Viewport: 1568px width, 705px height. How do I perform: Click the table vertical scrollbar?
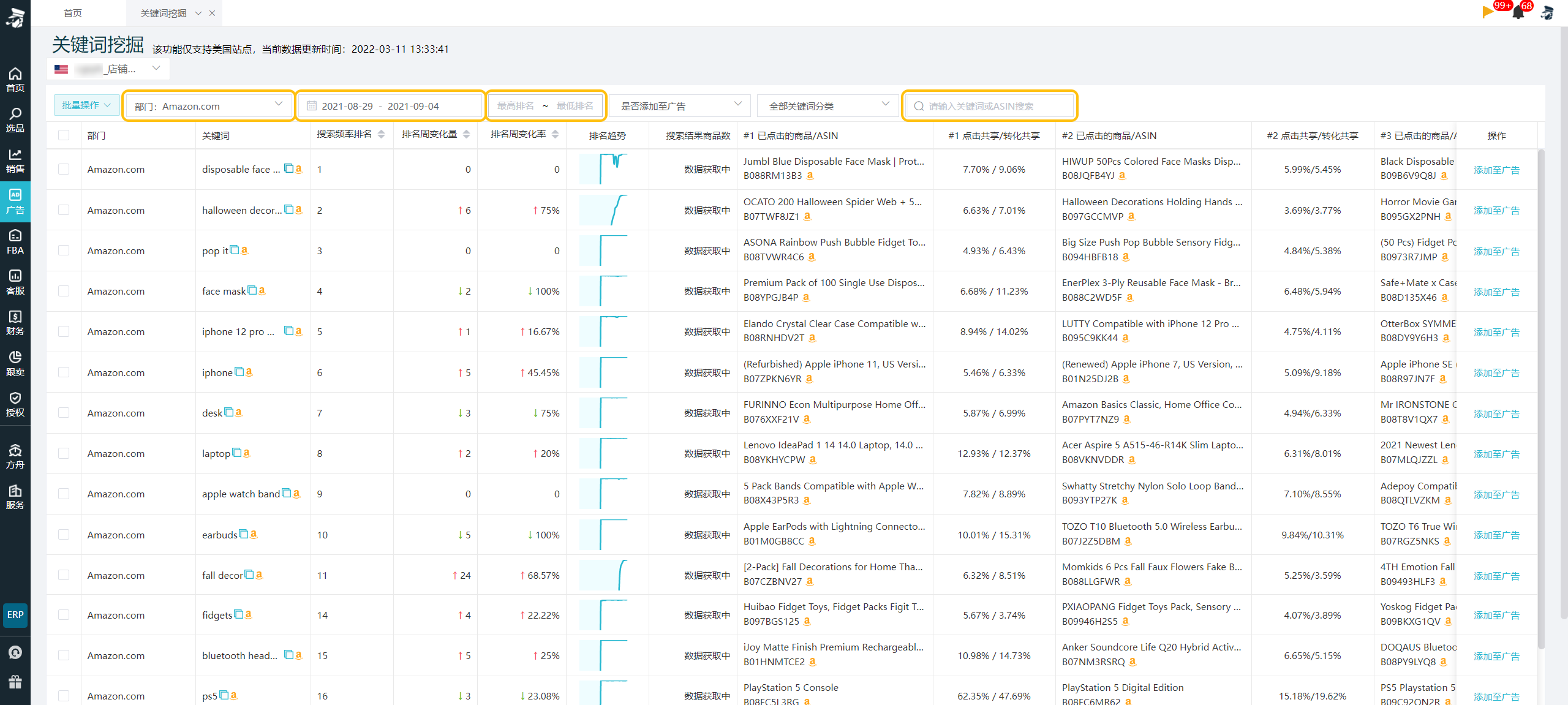point(1541,398)
